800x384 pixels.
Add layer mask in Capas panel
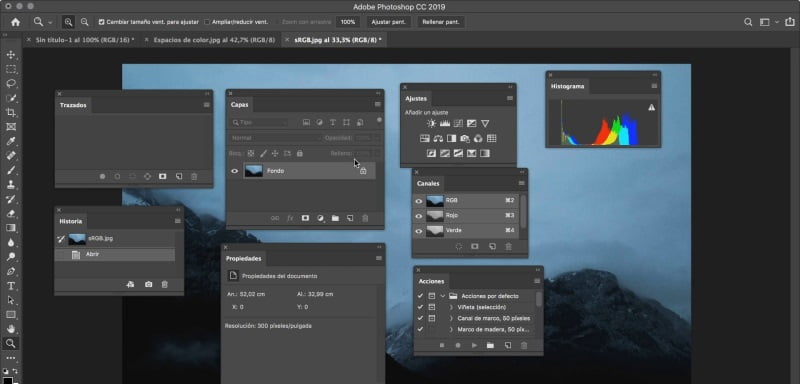click(305, 218)
